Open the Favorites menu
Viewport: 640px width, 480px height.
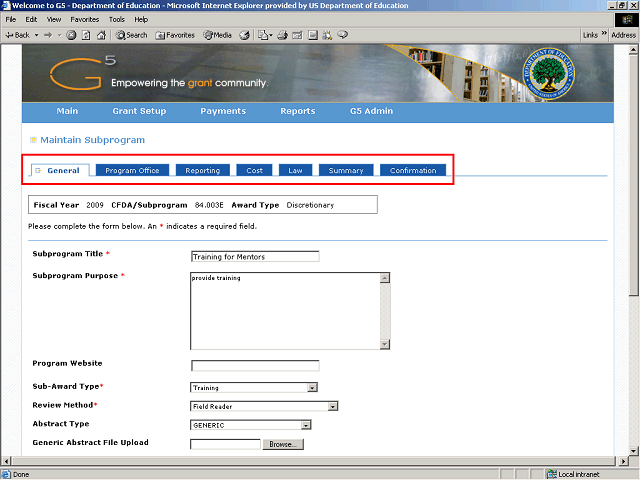click(84, 19)
